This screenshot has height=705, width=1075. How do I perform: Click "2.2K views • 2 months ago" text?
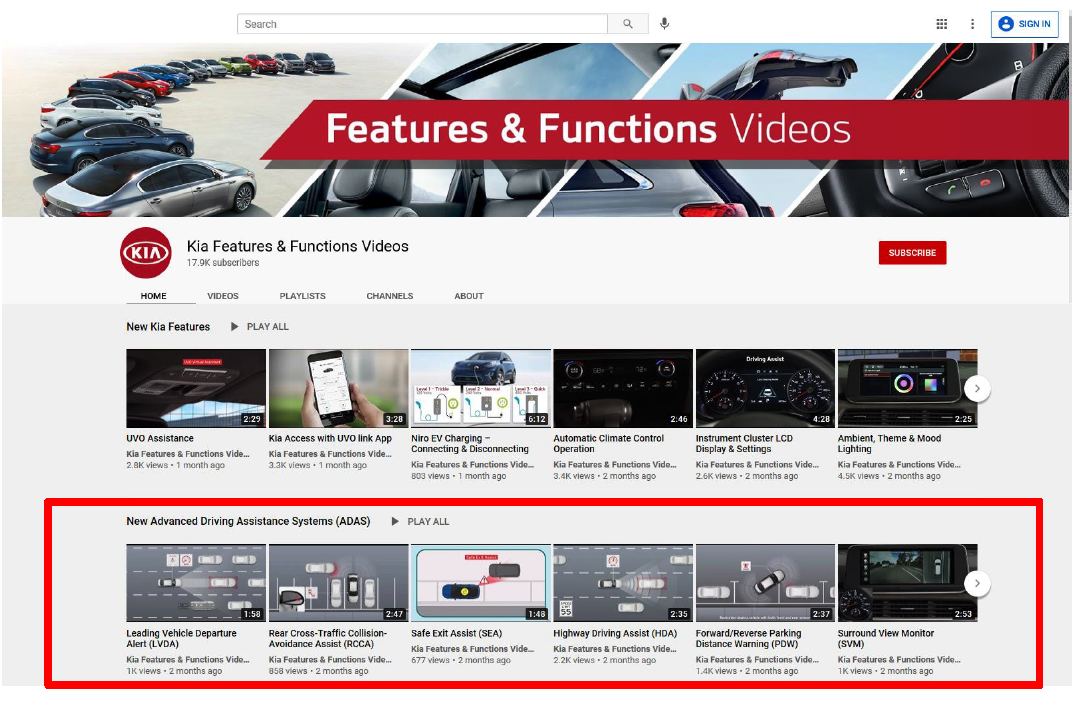click(605, 660)
